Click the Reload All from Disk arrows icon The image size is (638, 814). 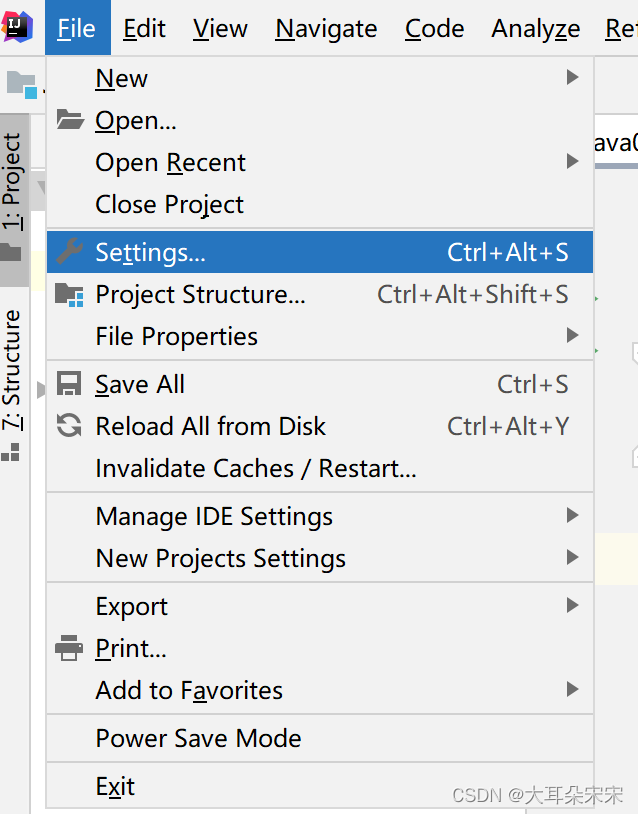[x=69, y=426]
